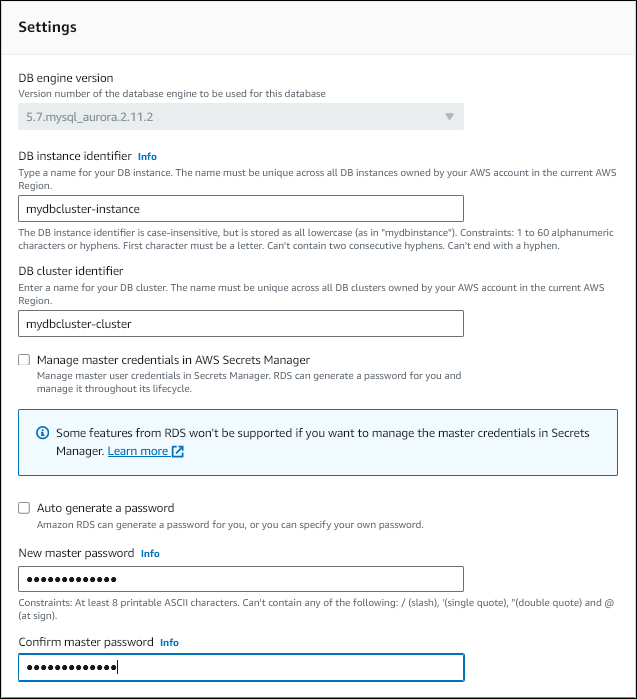Click the 'Auto generate a password' label text

click(105, 508)
